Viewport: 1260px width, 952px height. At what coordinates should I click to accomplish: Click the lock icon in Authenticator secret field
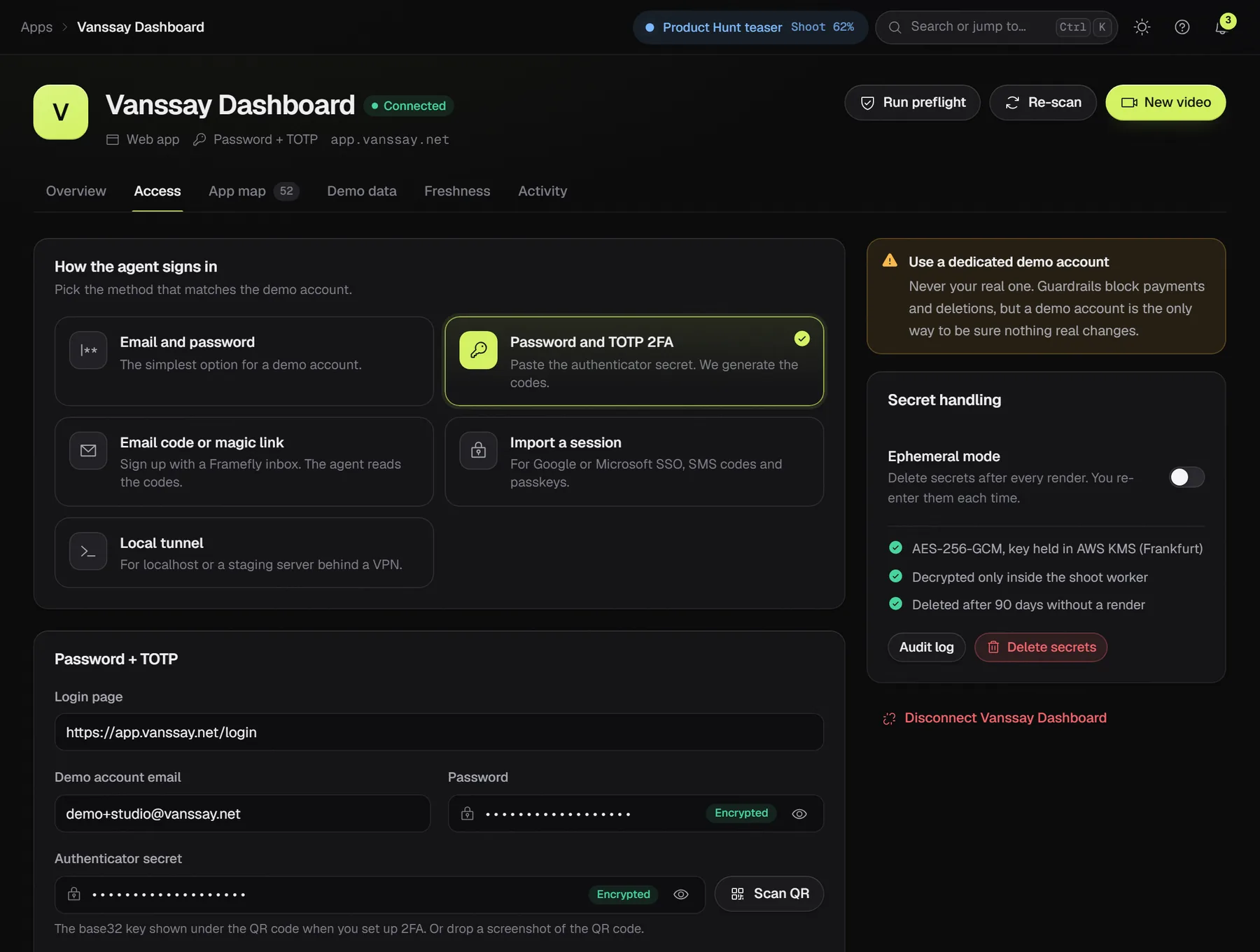pyautogui.click(x=74, y=894)
